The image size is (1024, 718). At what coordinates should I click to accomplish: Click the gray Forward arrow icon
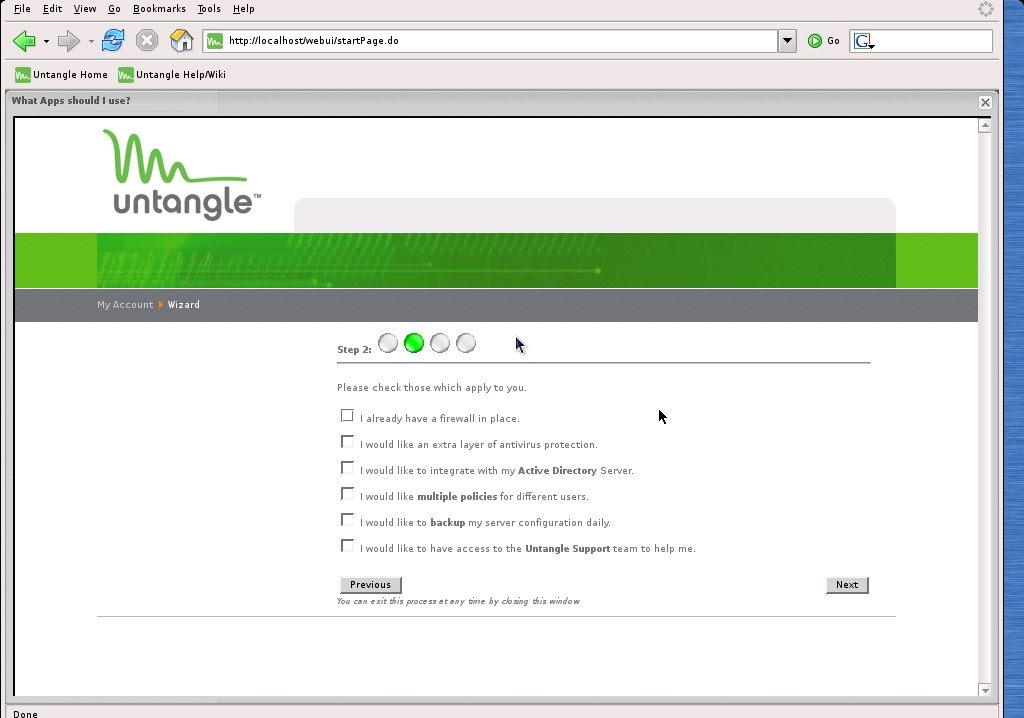68,41
